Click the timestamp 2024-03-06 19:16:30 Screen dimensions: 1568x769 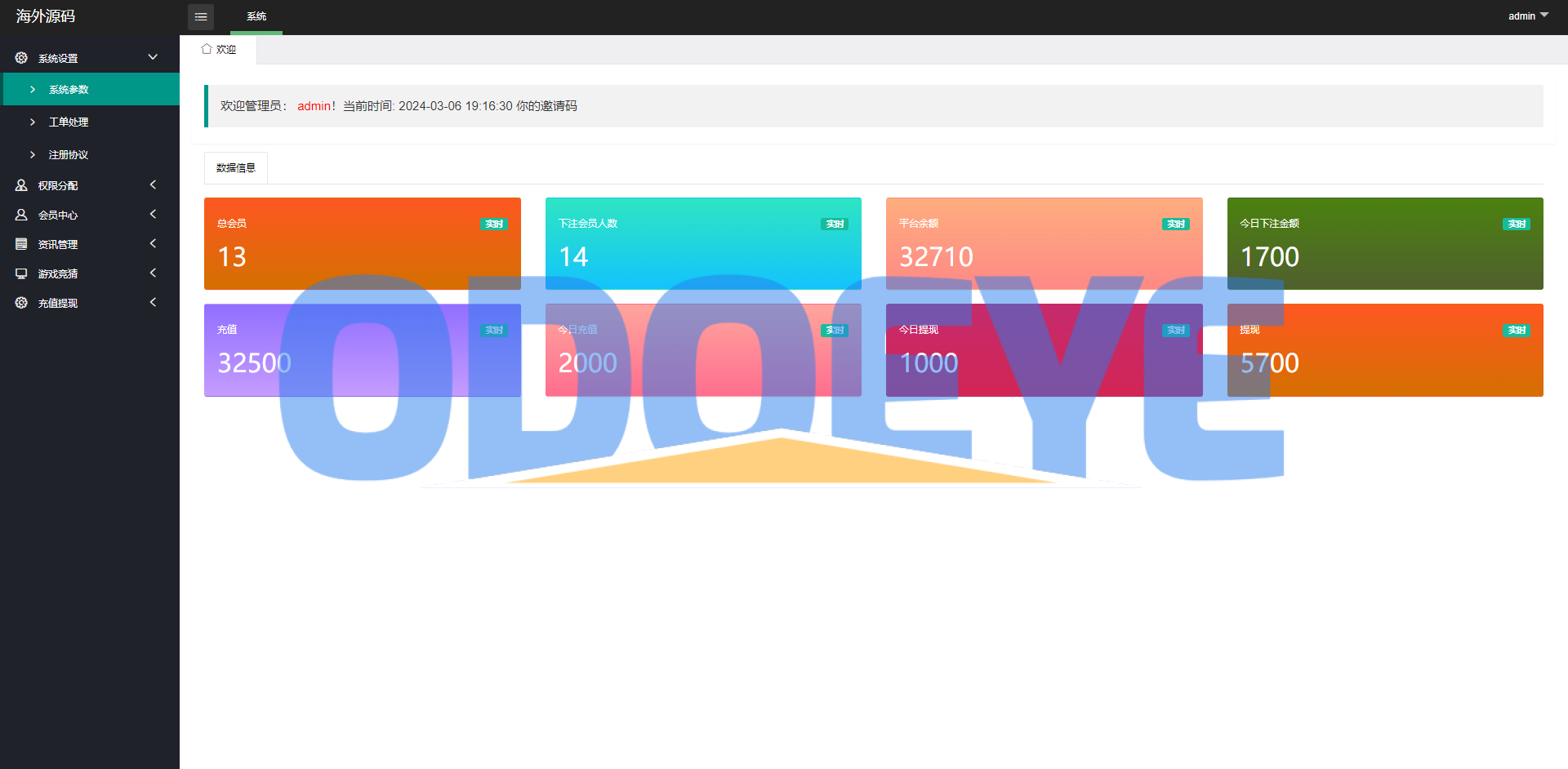[x=456, y=106]
